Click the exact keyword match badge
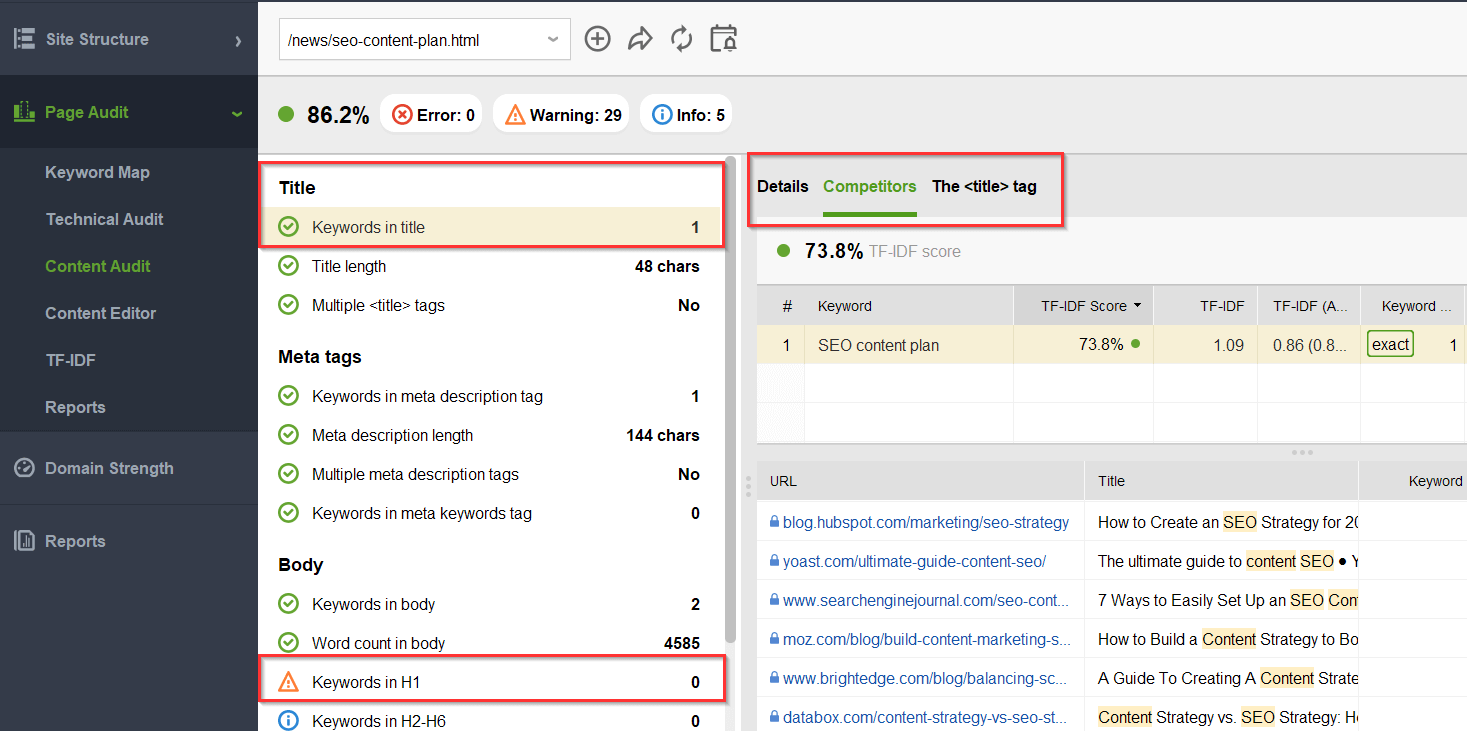 pyautogui.click(x=1390, y=345)
